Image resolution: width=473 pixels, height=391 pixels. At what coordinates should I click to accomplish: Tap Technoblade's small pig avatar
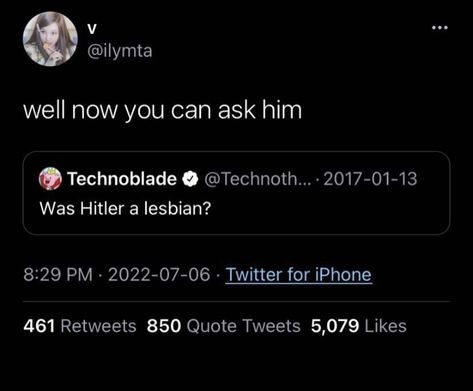50,178
